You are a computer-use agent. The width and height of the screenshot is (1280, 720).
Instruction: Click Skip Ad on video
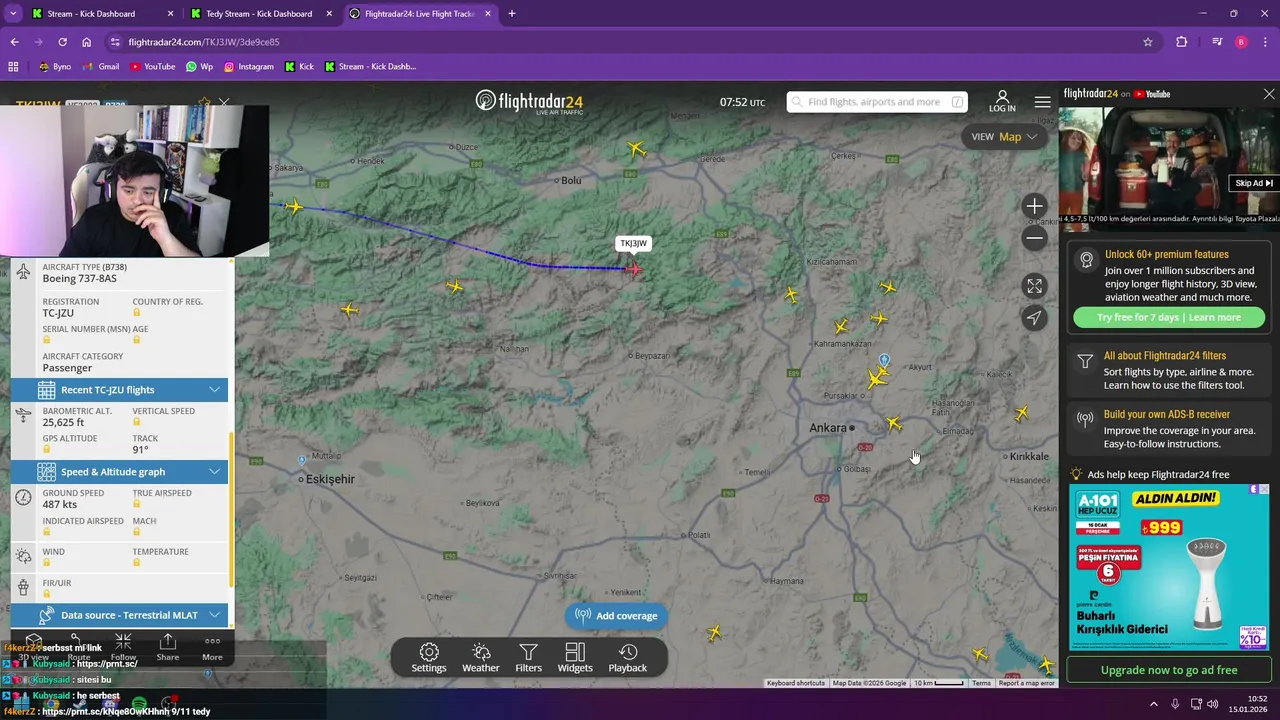click(1253, 183)
